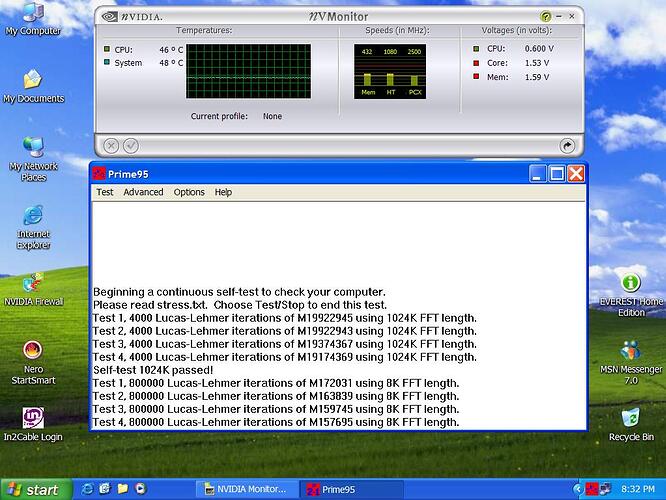Click nVMonitor help question mark icon
Screen dimensions: 666x500
545,17
